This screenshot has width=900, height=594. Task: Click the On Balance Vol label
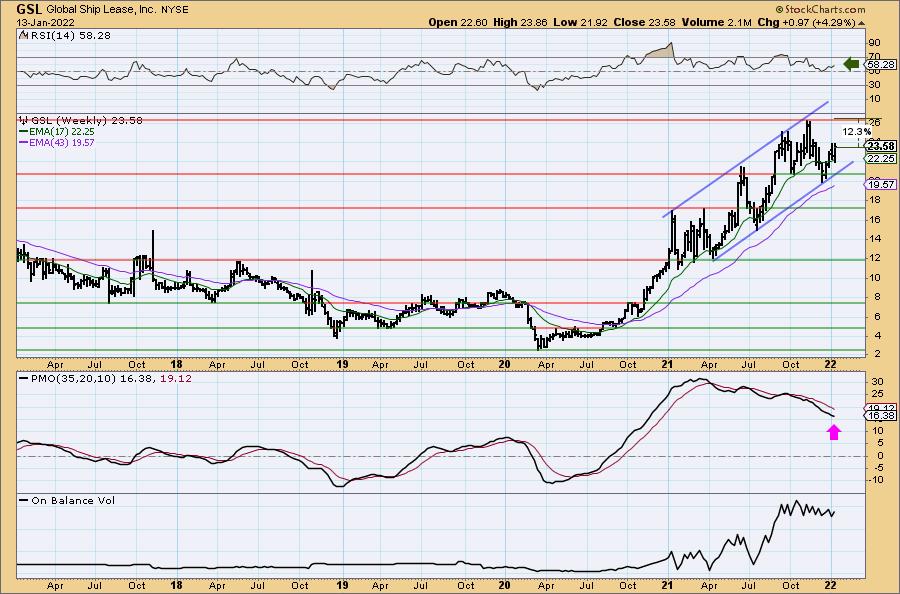pyautogui.click(x=73, y=500)
